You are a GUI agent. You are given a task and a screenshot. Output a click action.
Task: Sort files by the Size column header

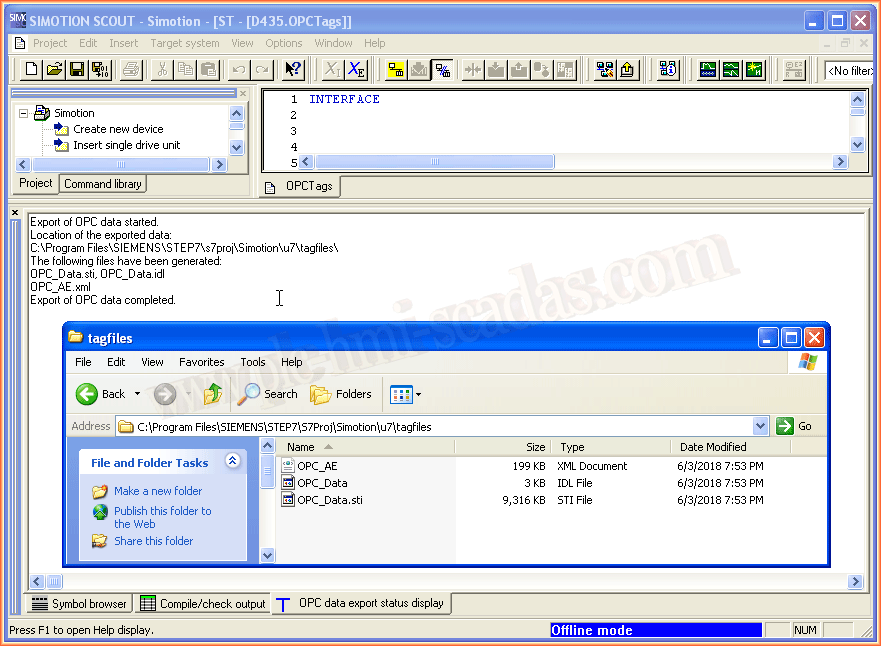coord(502,447)
